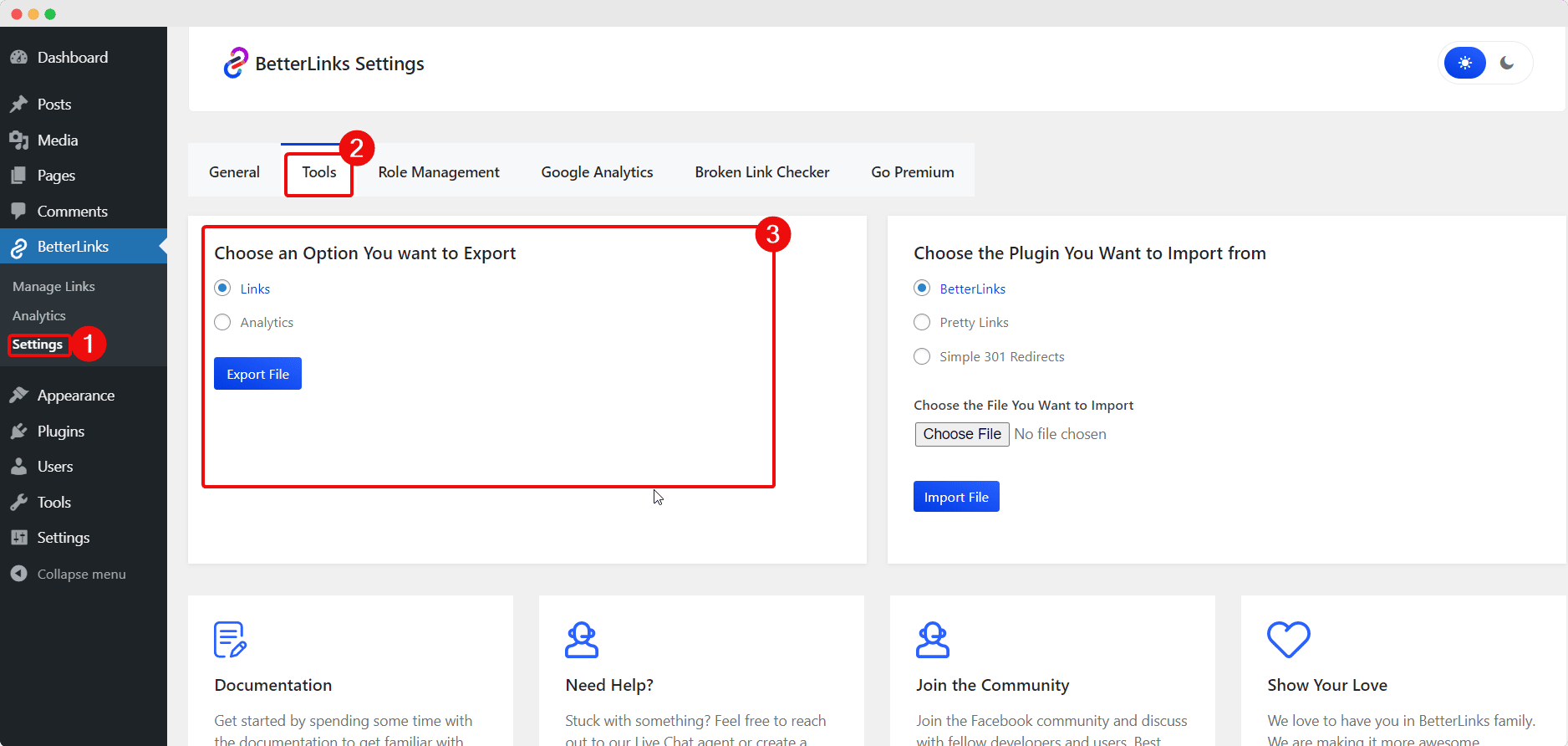1568x746 pixels.
Task: Click the Media library icon
Action: 18,141
